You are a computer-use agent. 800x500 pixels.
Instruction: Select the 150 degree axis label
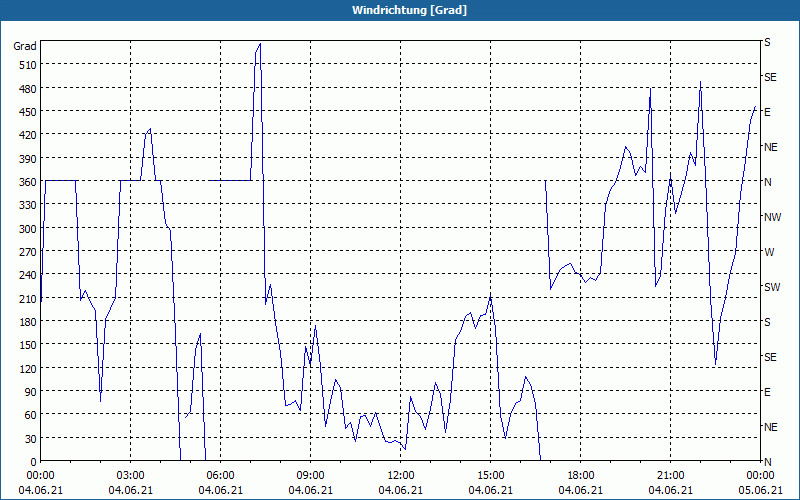[28, 345]
